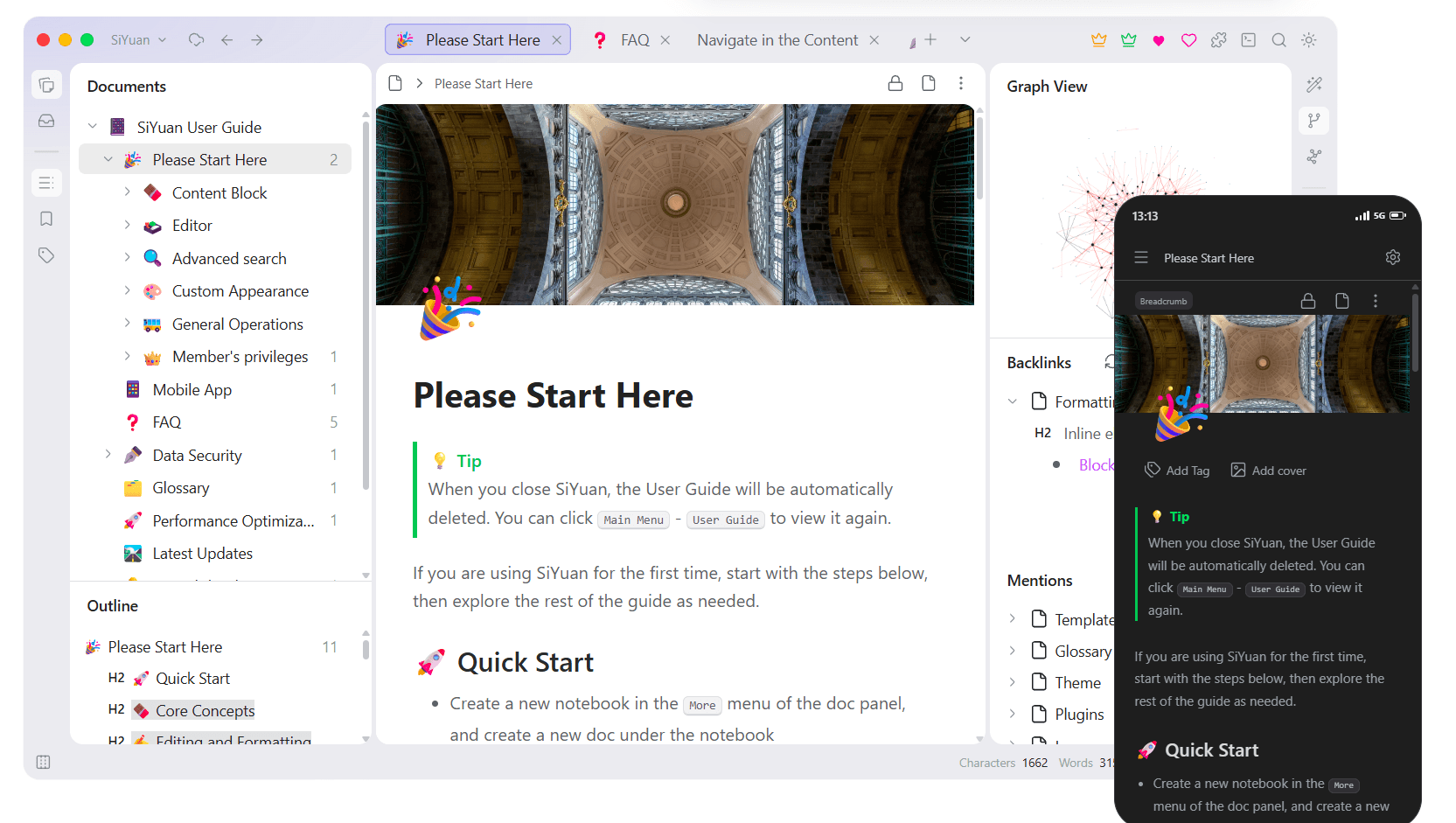Open the SiYuan main menu dropdown
Viewport: 1456px width, 823px height.
138,40
